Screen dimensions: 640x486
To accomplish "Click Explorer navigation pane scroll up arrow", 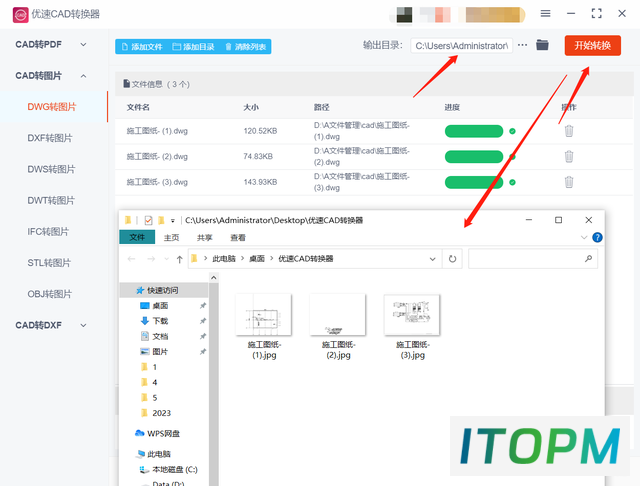I will click(x=213, y=278).
